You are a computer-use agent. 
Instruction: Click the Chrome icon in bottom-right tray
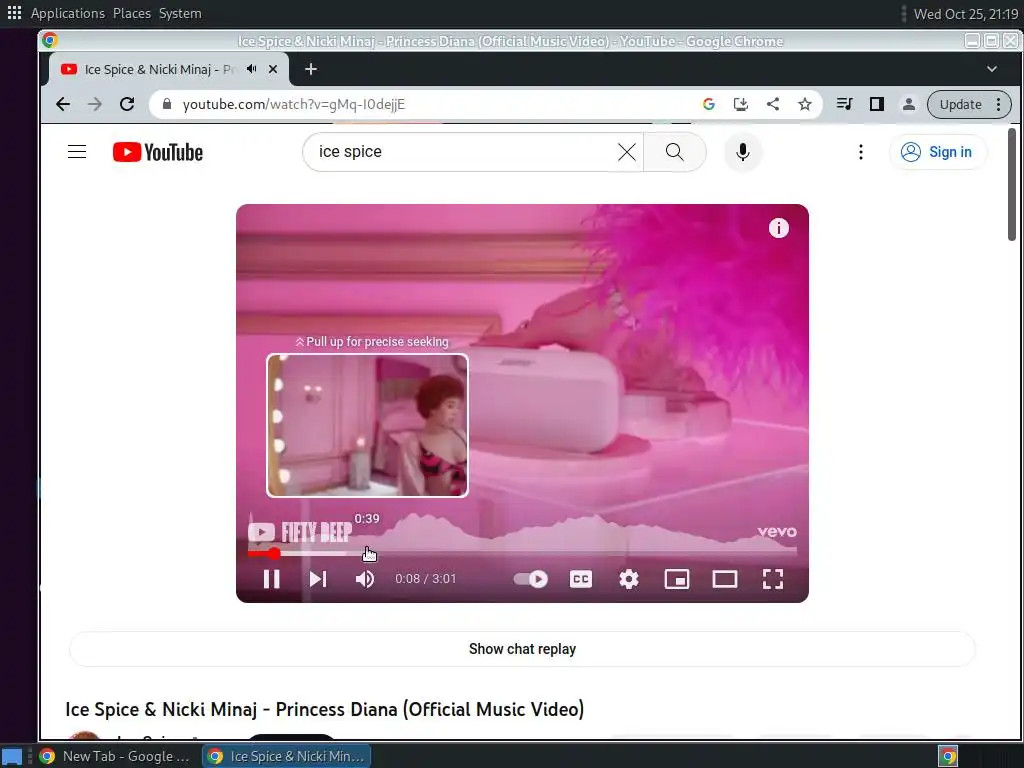tap(948, 756)
